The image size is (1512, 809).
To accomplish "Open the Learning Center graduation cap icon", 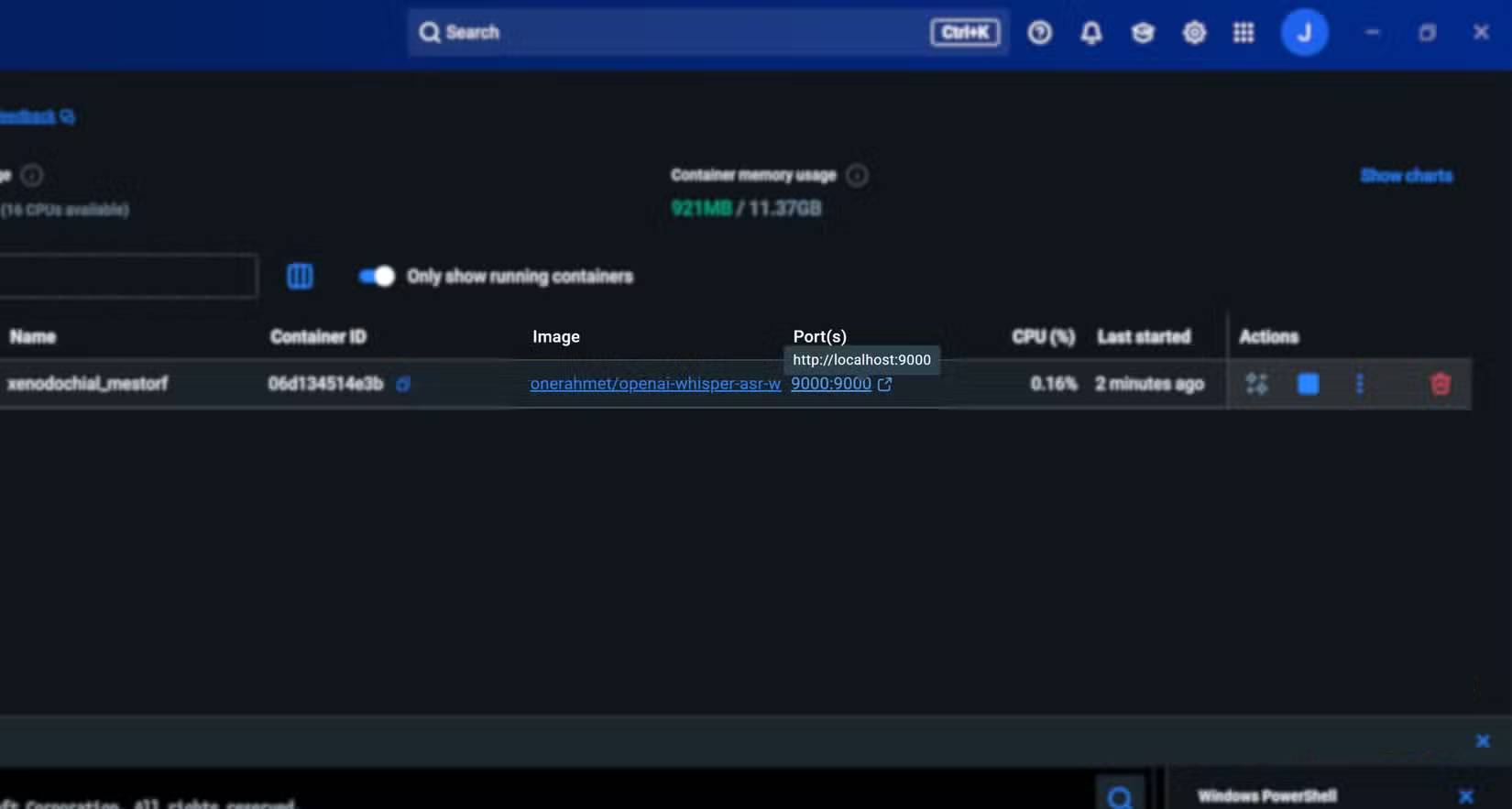I will (1142, 33).
